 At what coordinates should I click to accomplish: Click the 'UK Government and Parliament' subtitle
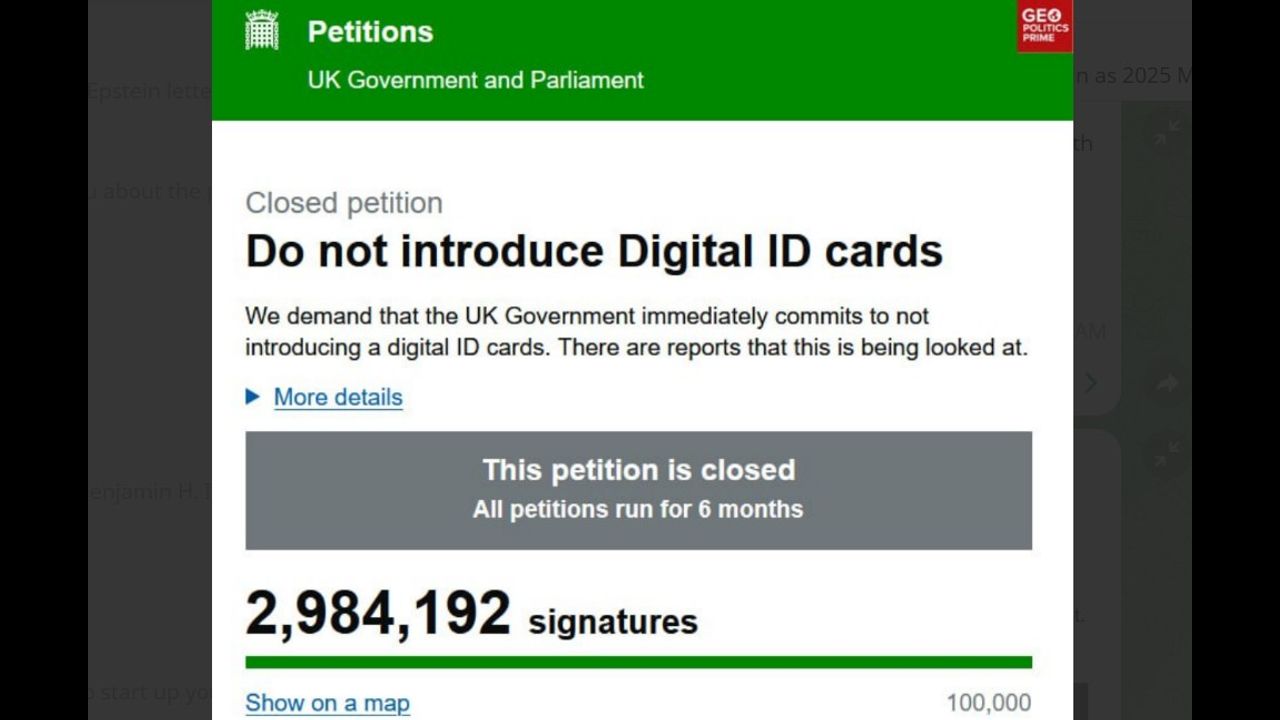[475, 80]
